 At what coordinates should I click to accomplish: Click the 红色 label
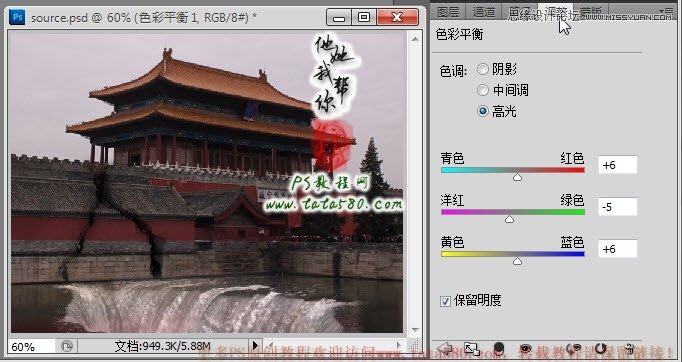[x=572, y=158]
